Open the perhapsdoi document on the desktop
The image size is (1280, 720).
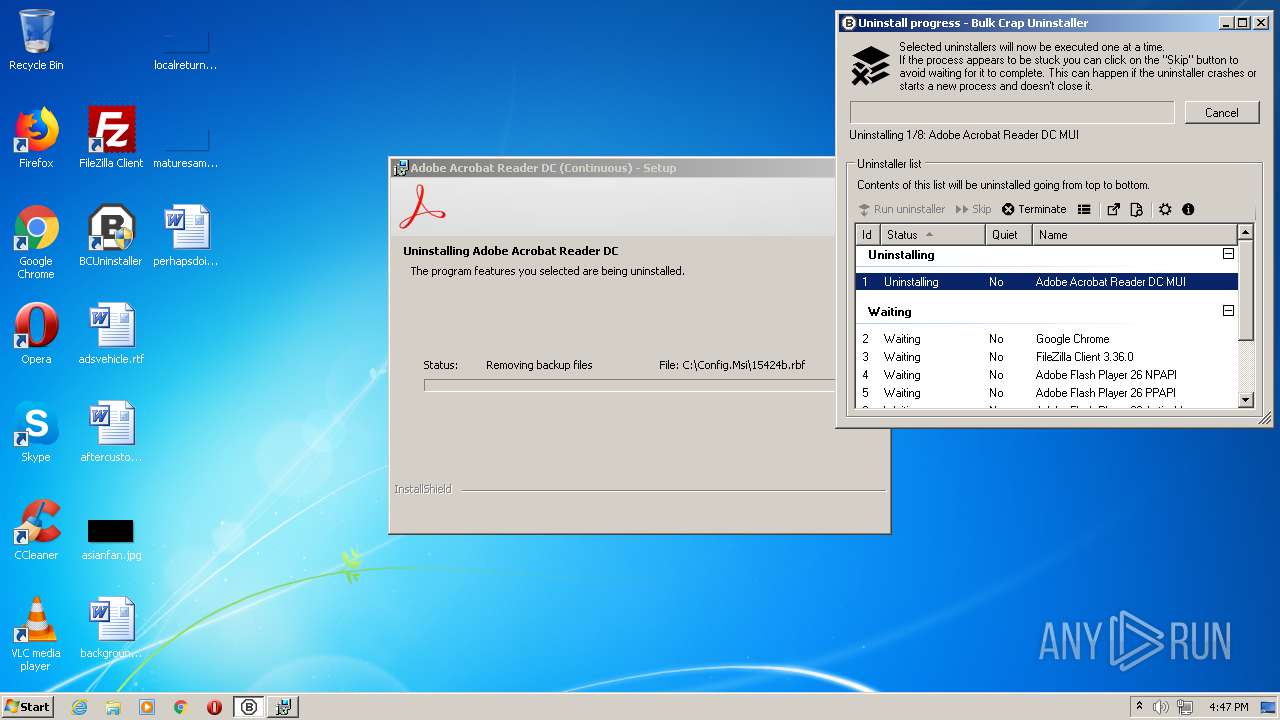tap(186, 236)
